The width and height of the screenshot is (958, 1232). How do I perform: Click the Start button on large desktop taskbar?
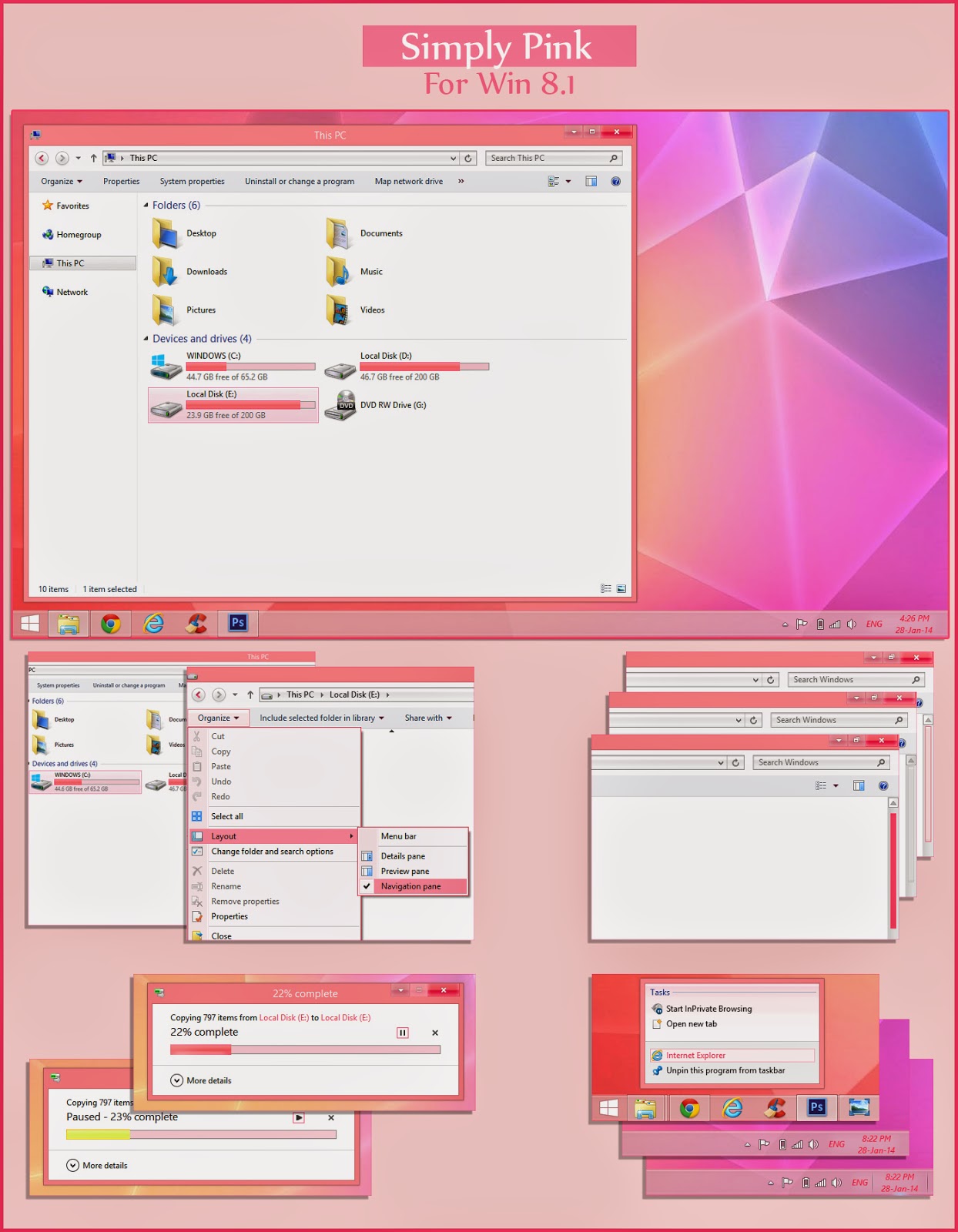pos(30,623)
